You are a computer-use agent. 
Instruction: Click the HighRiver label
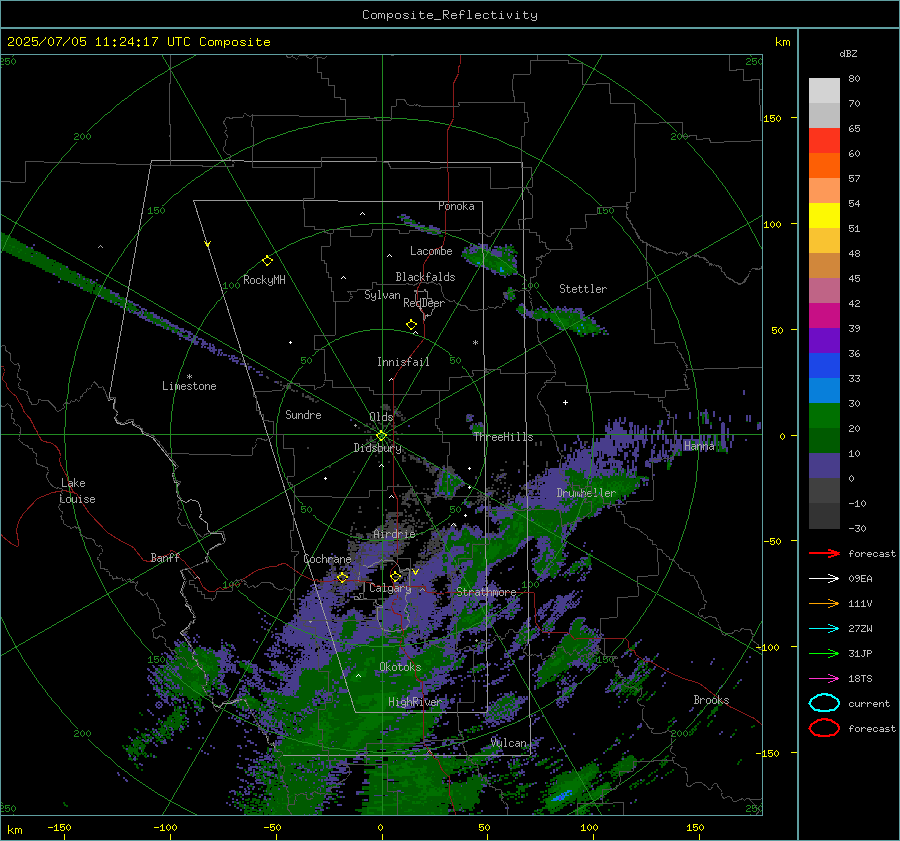coord(414,702)
